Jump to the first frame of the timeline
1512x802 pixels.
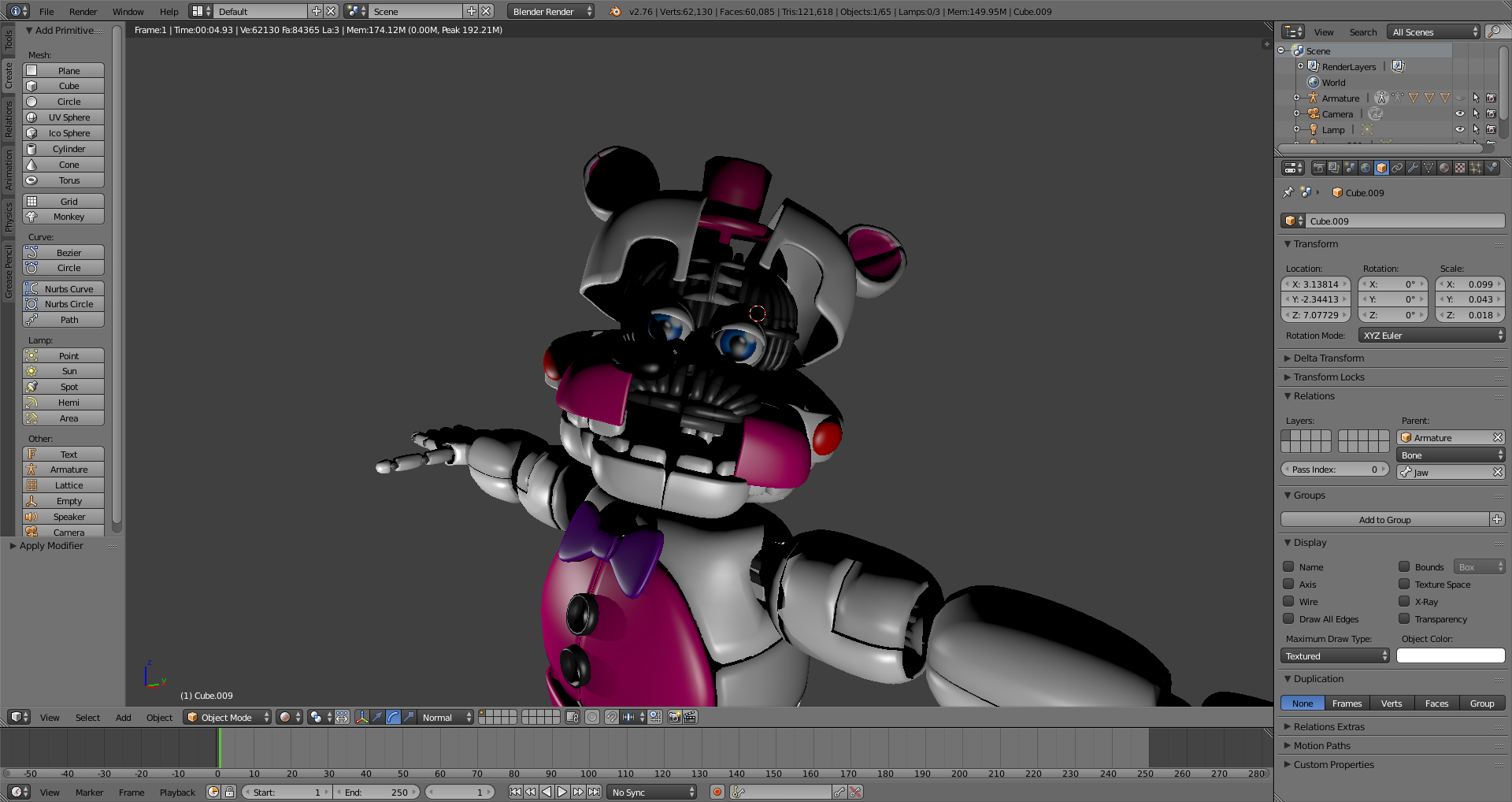pyautogui.click(x=515, y=792)
